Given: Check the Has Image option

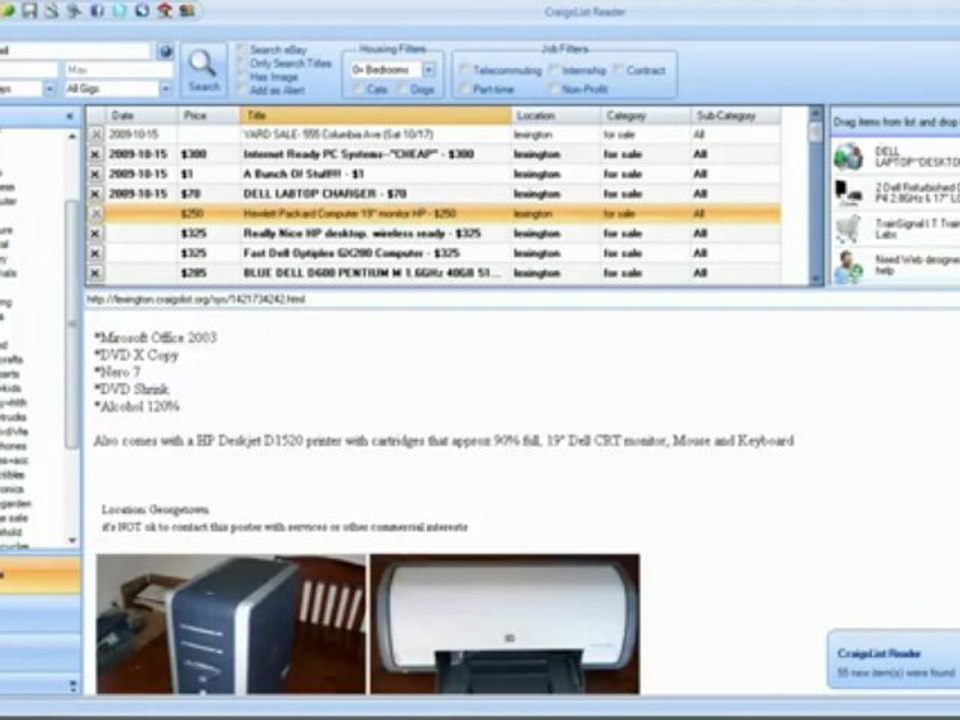Looking at the screenshot, I should point(242,77).
